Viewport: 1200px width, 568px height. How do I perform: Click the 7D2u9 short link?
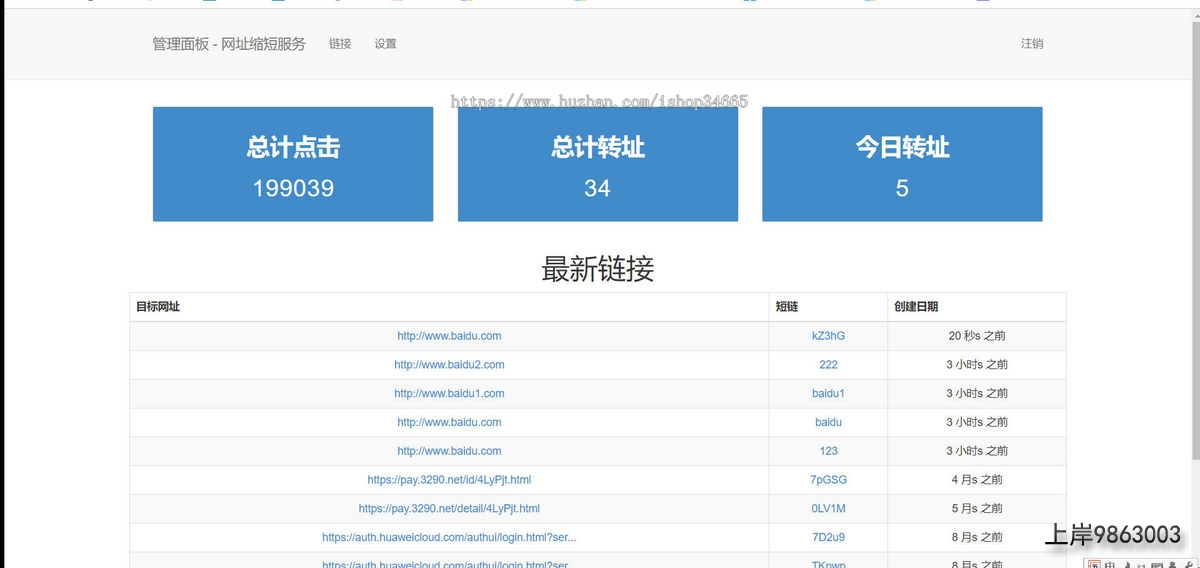click(x=828, y=538)
